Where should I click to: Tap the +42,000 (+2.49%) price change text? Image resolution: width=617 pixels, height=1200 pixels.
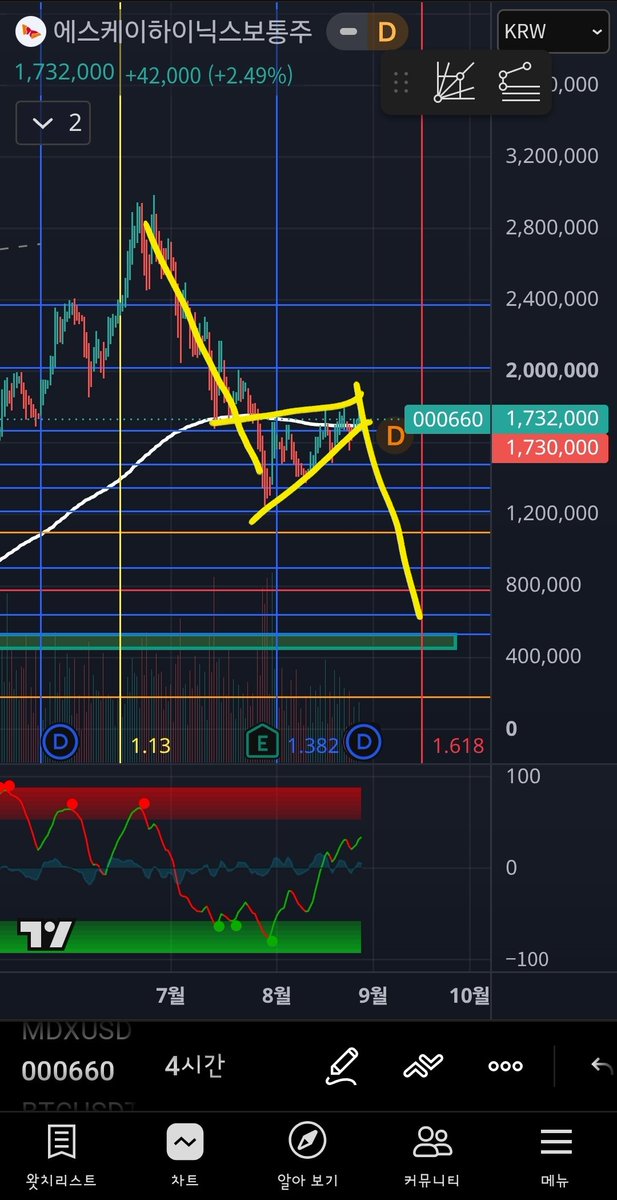(209, 75)
